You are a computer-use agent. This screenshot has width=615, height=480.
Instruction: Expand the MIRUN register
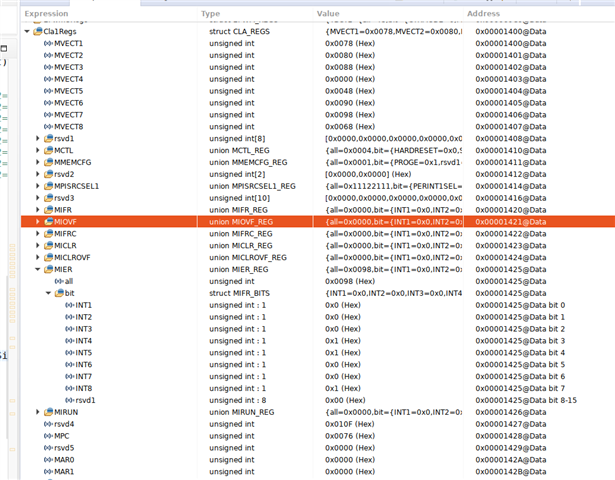[38, 412]
